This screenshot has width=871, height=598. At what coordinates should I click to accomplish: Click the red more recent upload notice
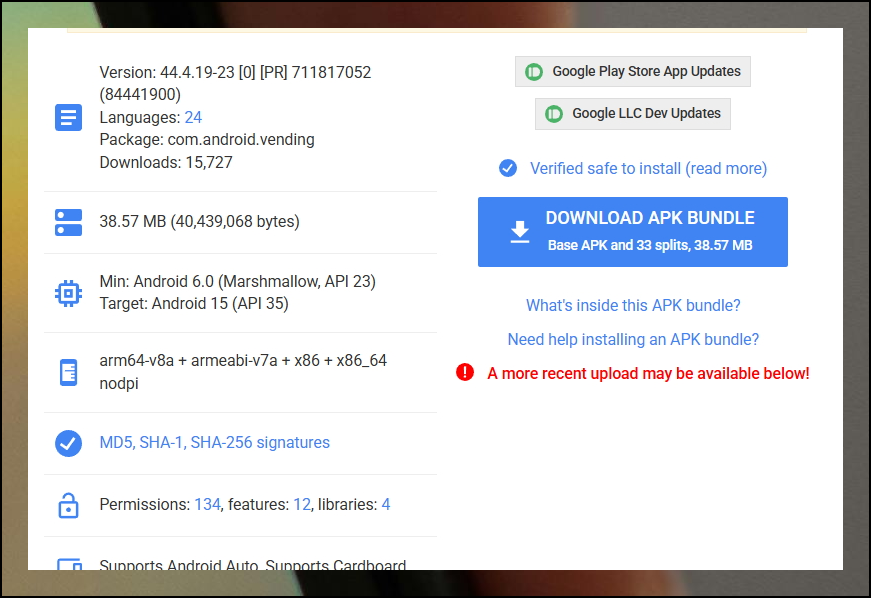click(x=648, y=373)
